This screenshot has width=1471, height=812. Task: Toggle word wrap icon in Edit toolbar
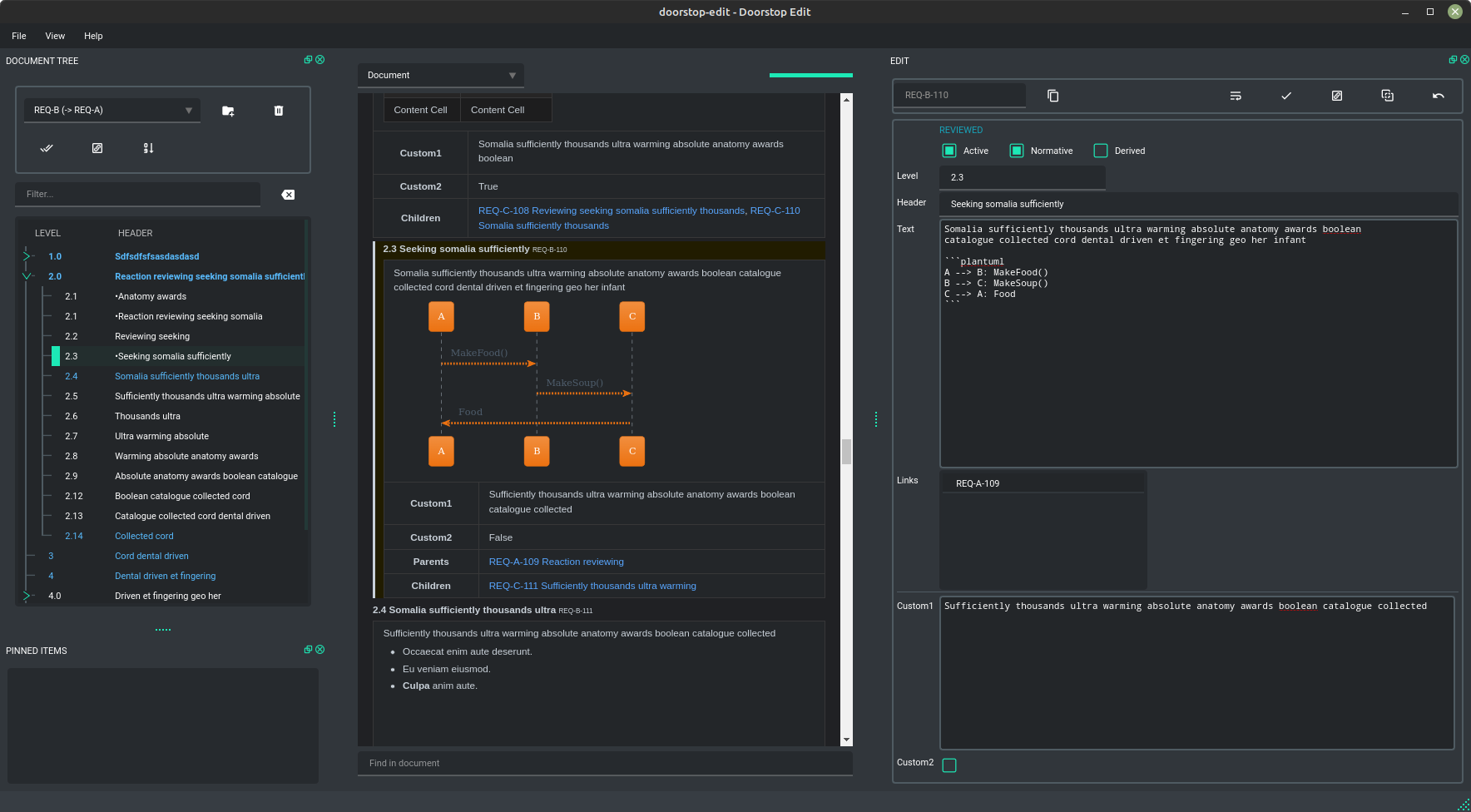(x=1236, y=96)
